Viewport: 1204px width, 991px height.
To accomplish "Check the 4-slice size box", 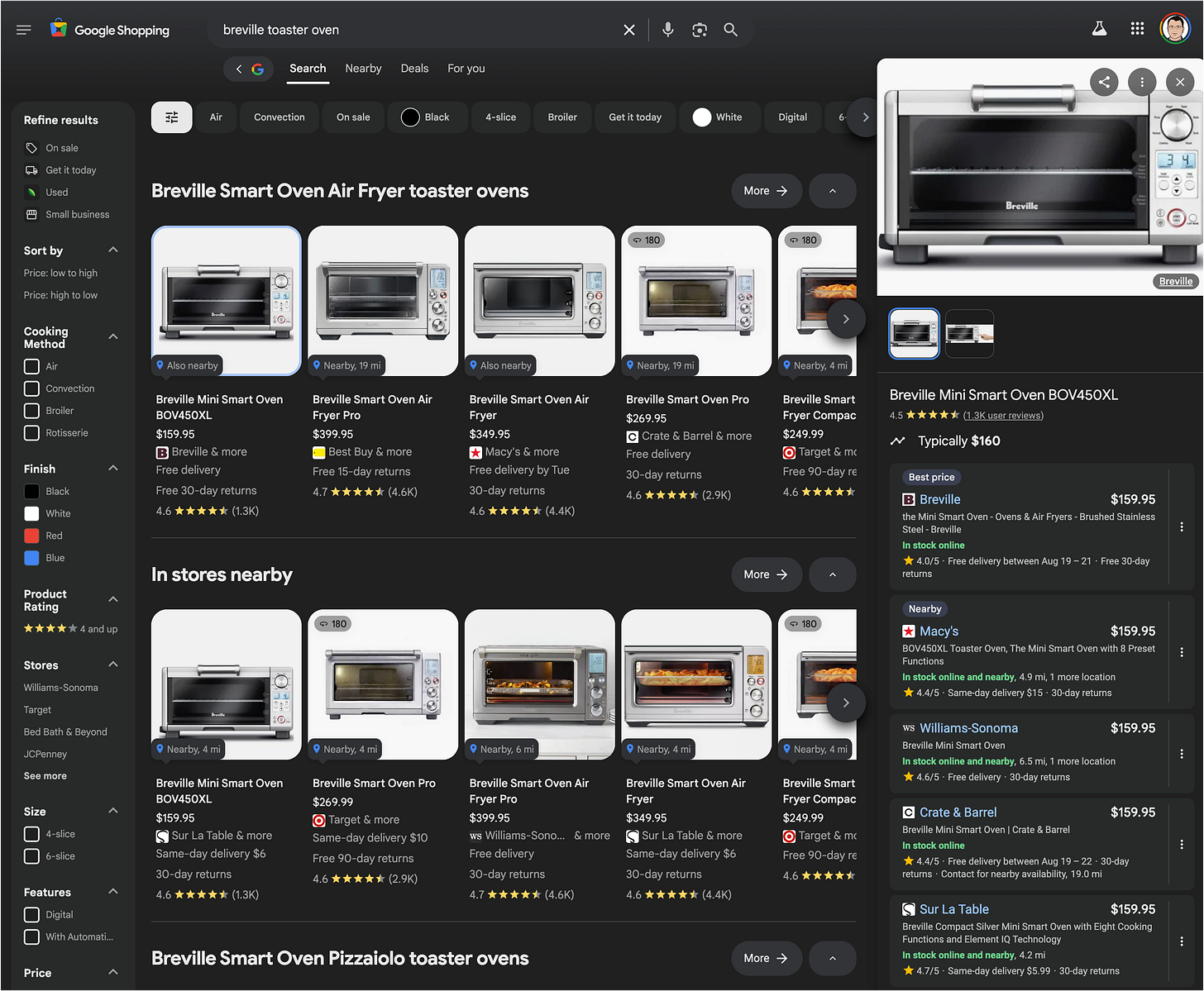I will point(31,834).
